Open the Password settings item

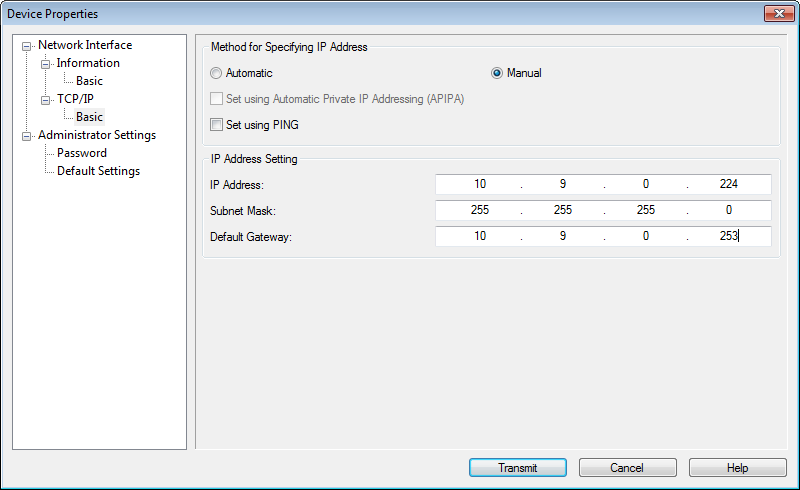(82, 153)
